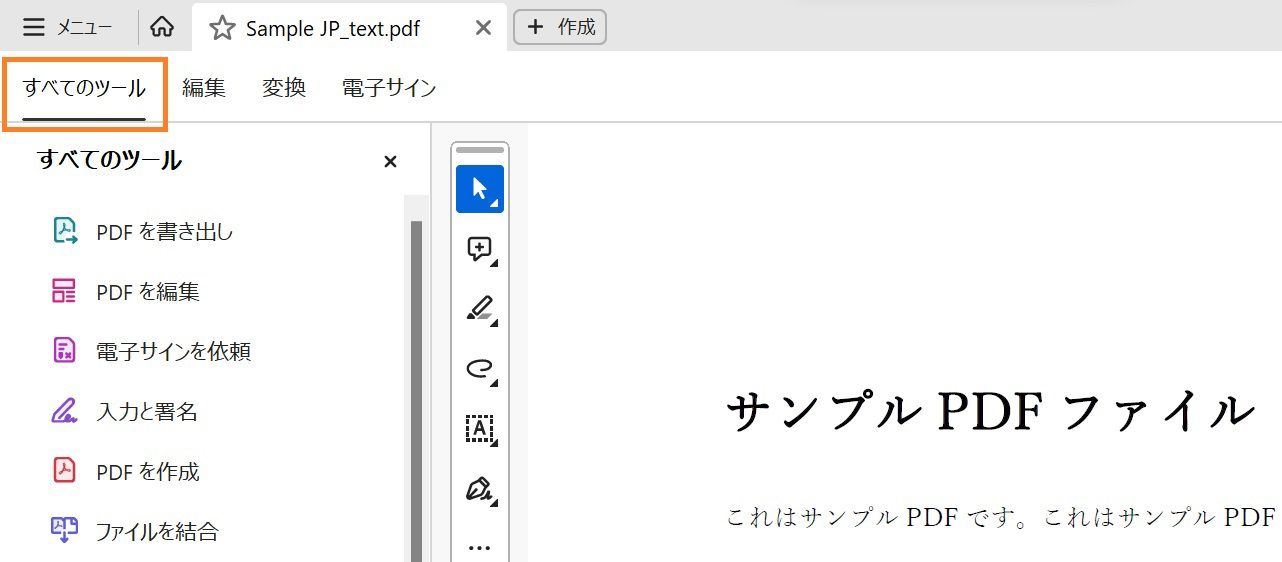Image resolution: width=1282 pixels, height=562 pixels.
Task: Switch to すべてのツール tab
Action: pos(84,88)
